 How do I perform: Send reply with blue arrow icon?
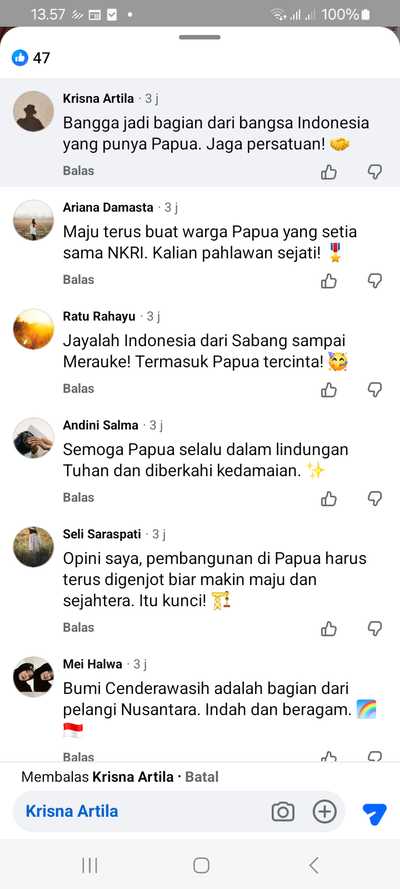tap(375, 813)
